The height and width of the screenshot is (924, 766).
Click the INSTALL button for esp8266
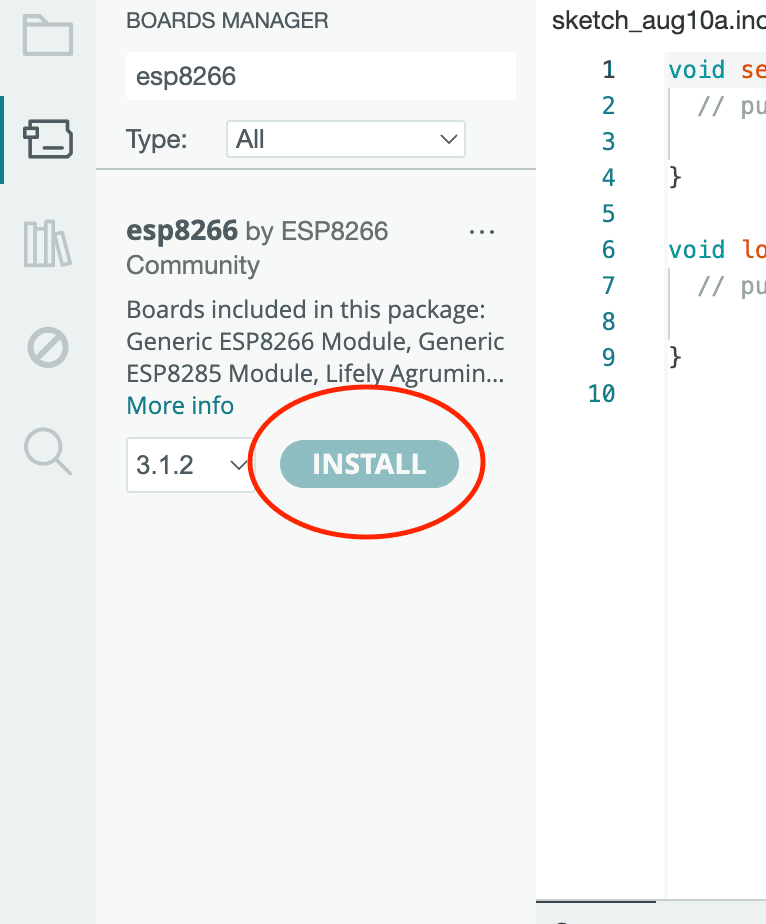(369, 464)
